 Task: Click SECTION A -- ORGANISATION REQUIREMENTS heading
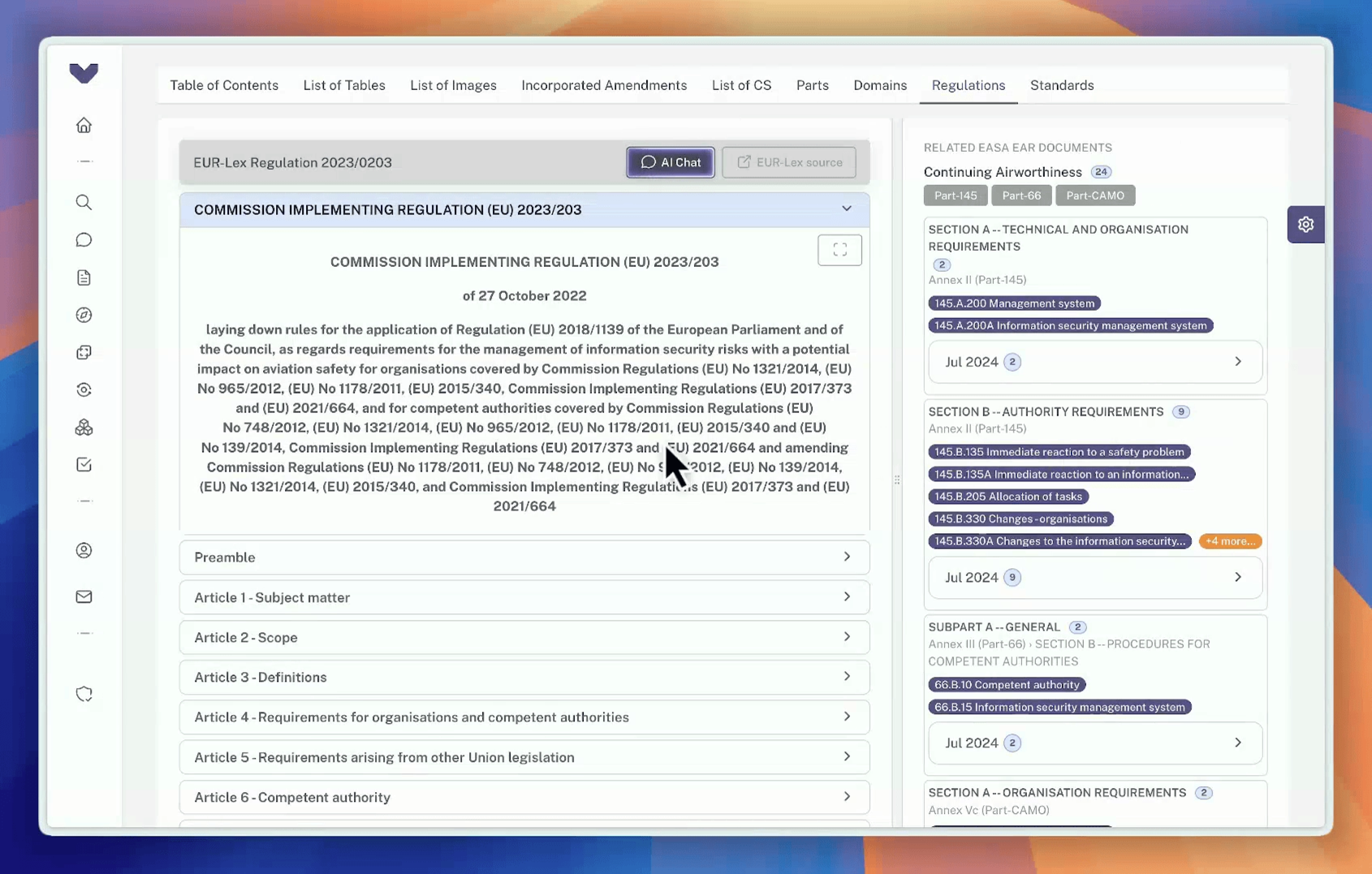(1057, 793)
